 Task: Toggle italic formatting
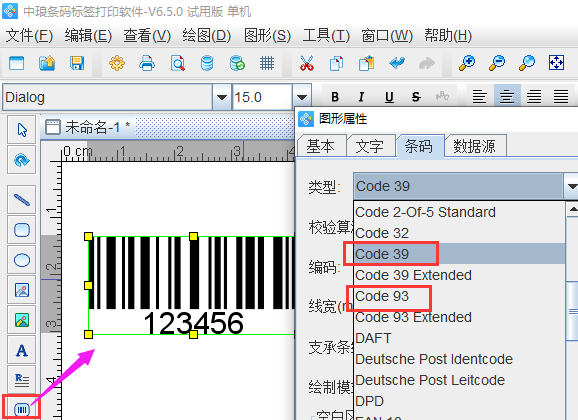coord(361,97)
